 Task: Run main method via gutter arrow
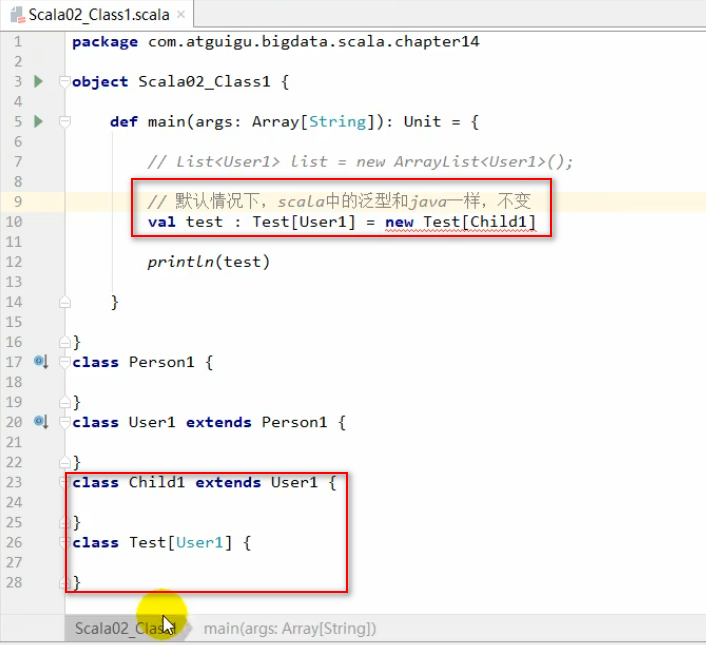coord(39,122)
